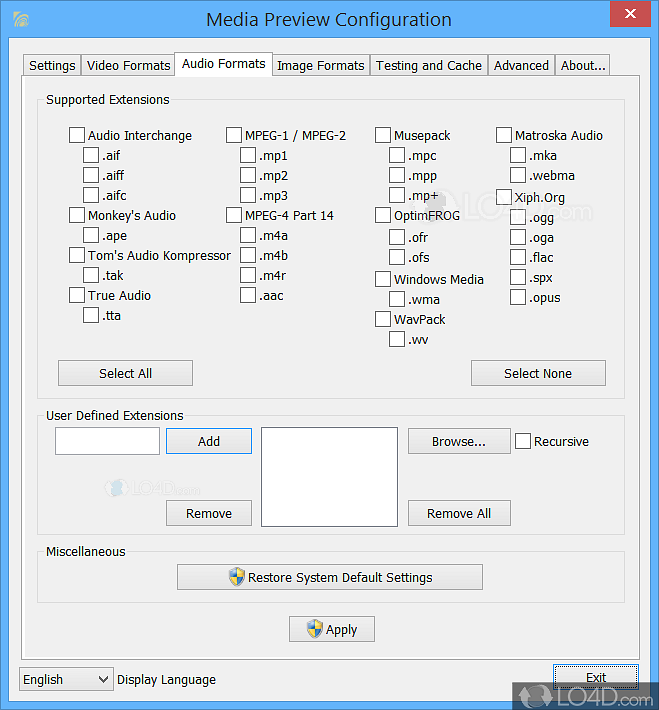Check the Audio Interchange group checkbox

click(77, 136)
